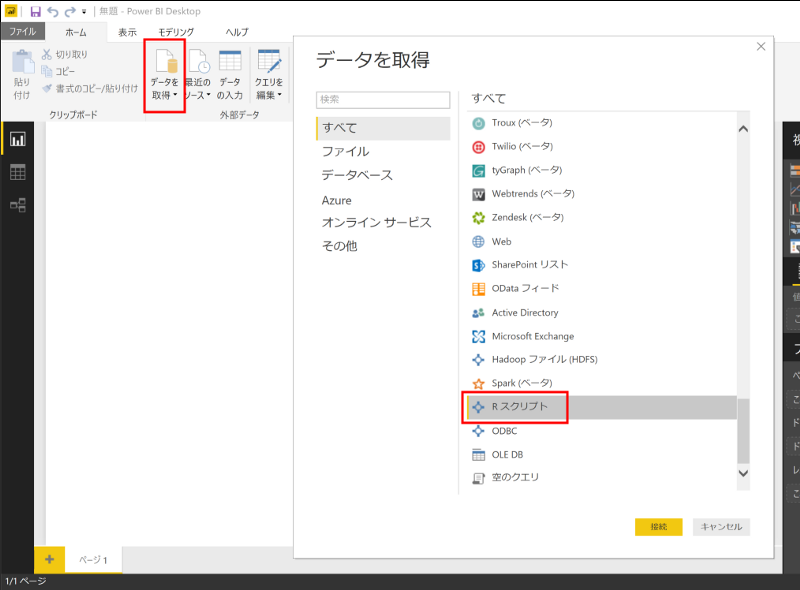
Task: Open データを取得 get data button
Action: pyautogui.click(x=164, y=75)
